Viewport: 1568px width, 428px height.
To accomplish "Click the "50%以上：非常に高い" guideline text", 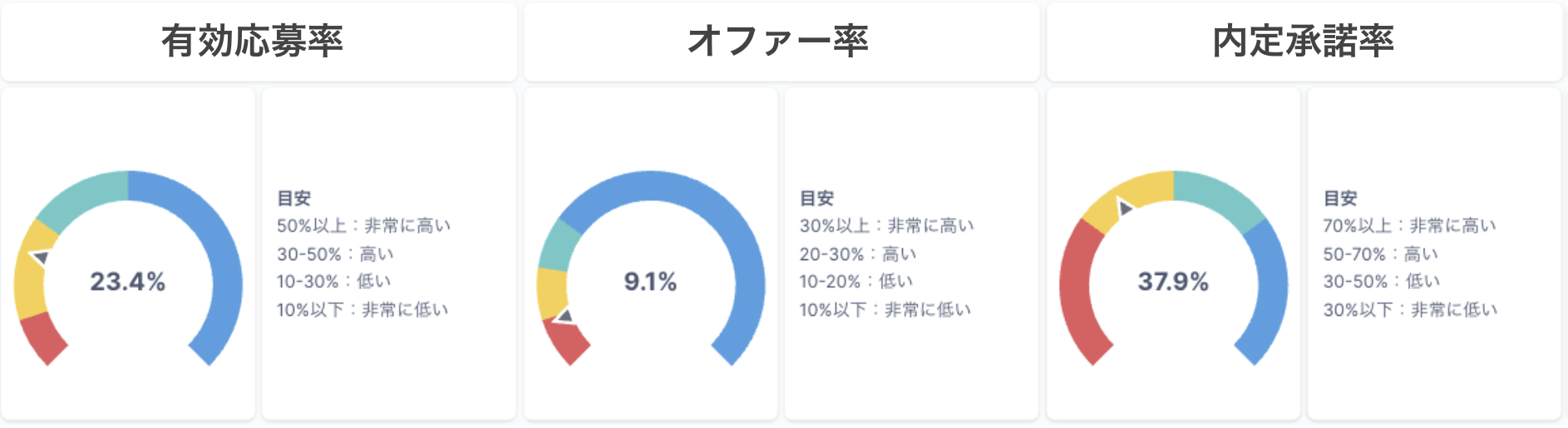I will (x=363, y=226).
